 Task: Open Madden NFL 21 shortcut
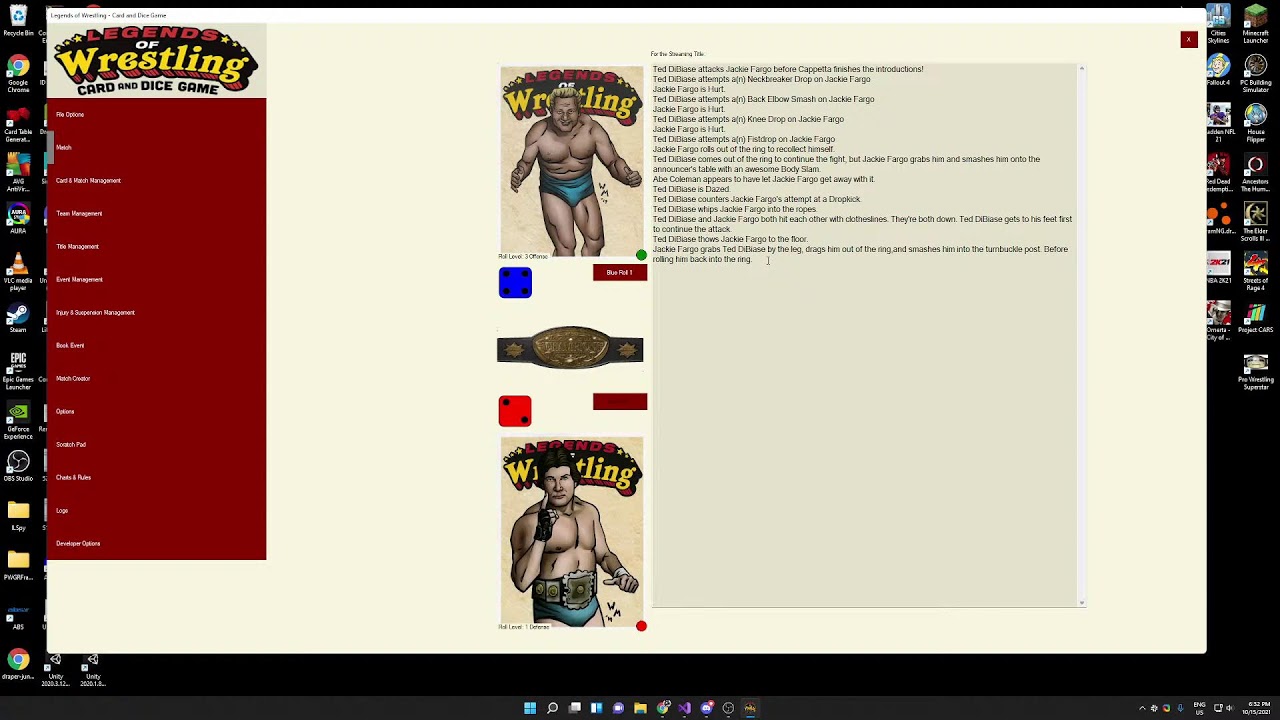click(1219, 124)
